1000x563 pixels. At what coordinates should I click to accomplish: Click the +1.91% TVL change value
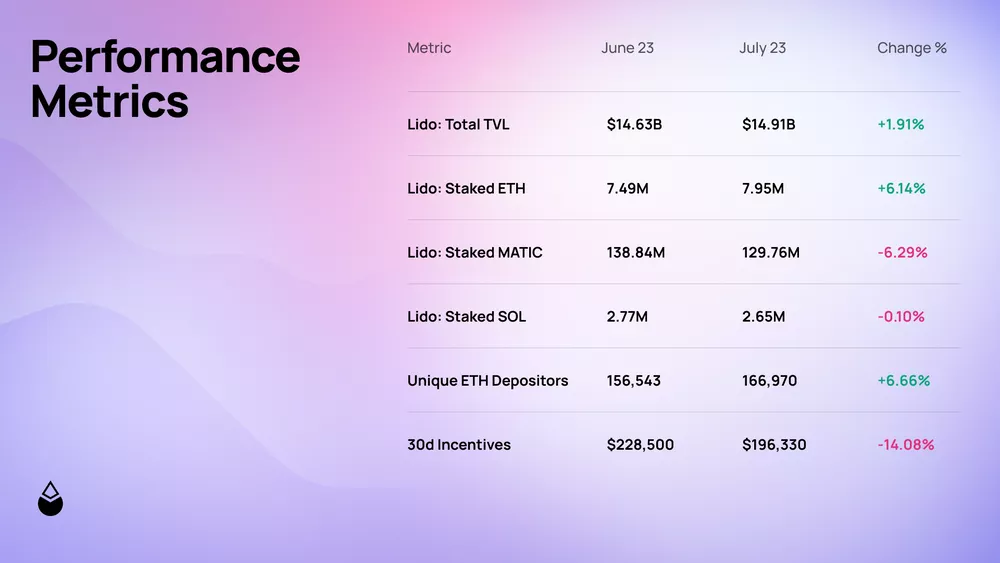point(900,125)
